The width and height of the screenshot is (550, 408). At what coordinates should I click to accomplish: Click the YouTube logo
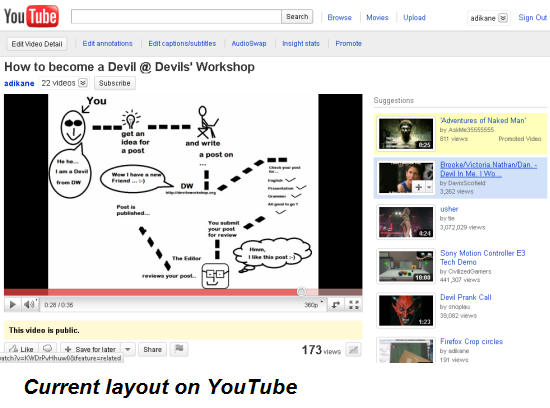click(31, 16)
